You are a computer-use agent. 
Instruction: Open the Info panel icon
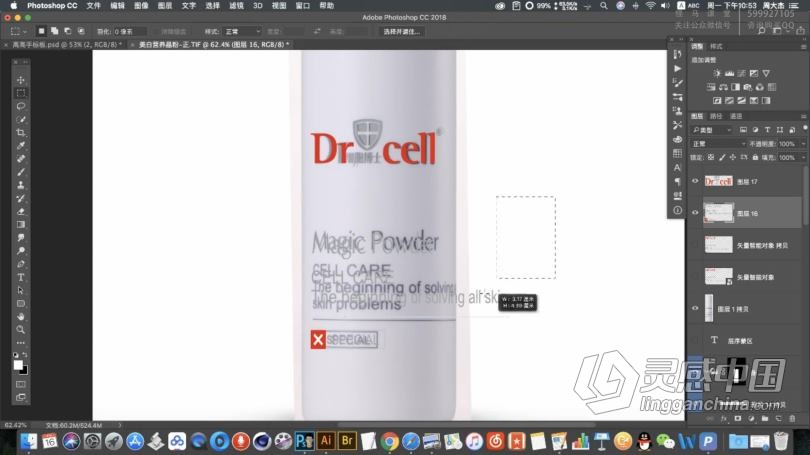click(x=677, y=210)
